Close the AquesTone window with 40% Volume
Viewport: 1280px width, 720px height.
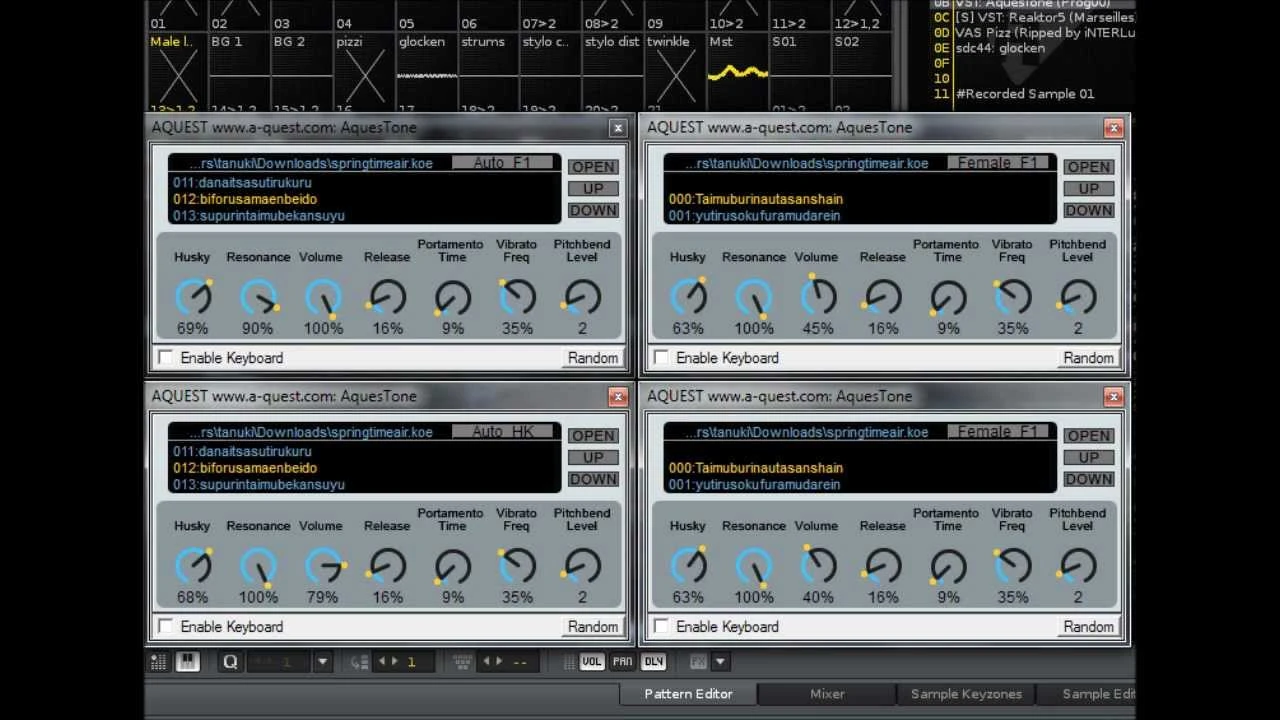click(x=1113, y=397)
